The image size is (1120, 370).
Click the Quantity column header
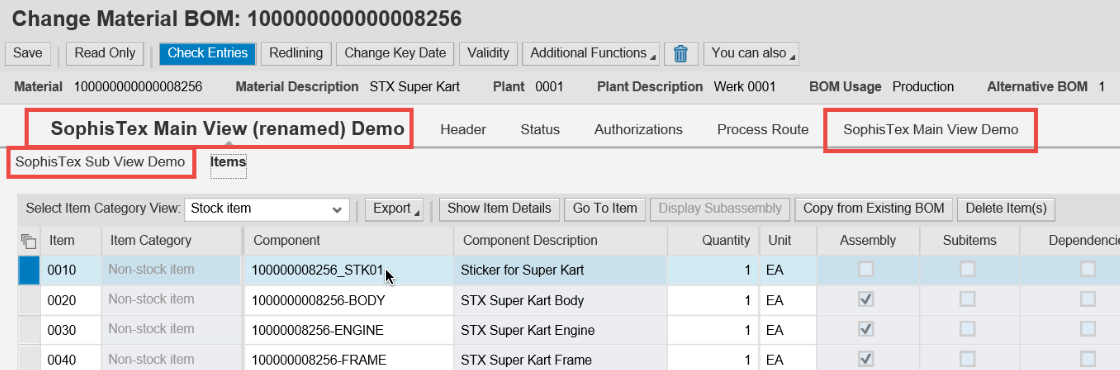coord(712,241)
